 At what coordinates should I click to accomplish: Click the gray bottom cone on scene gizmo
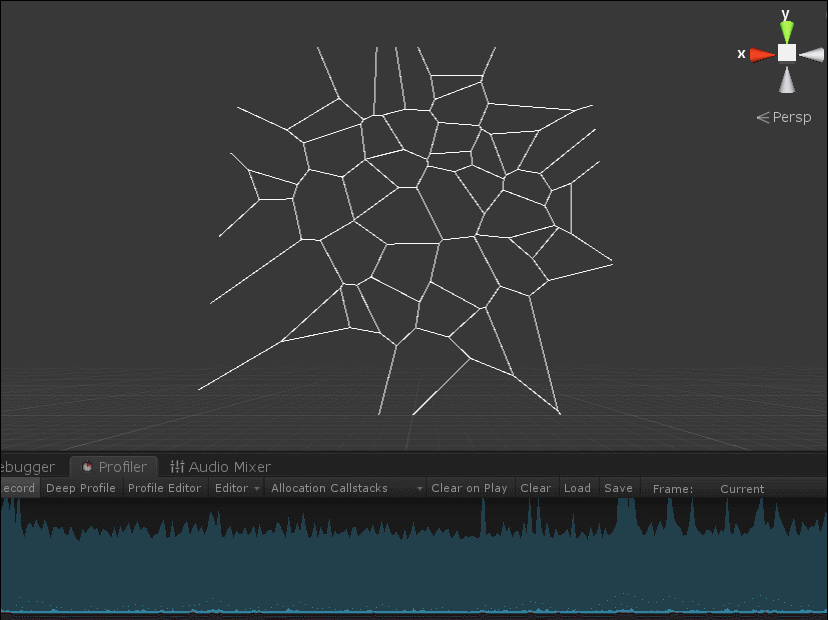787,79
